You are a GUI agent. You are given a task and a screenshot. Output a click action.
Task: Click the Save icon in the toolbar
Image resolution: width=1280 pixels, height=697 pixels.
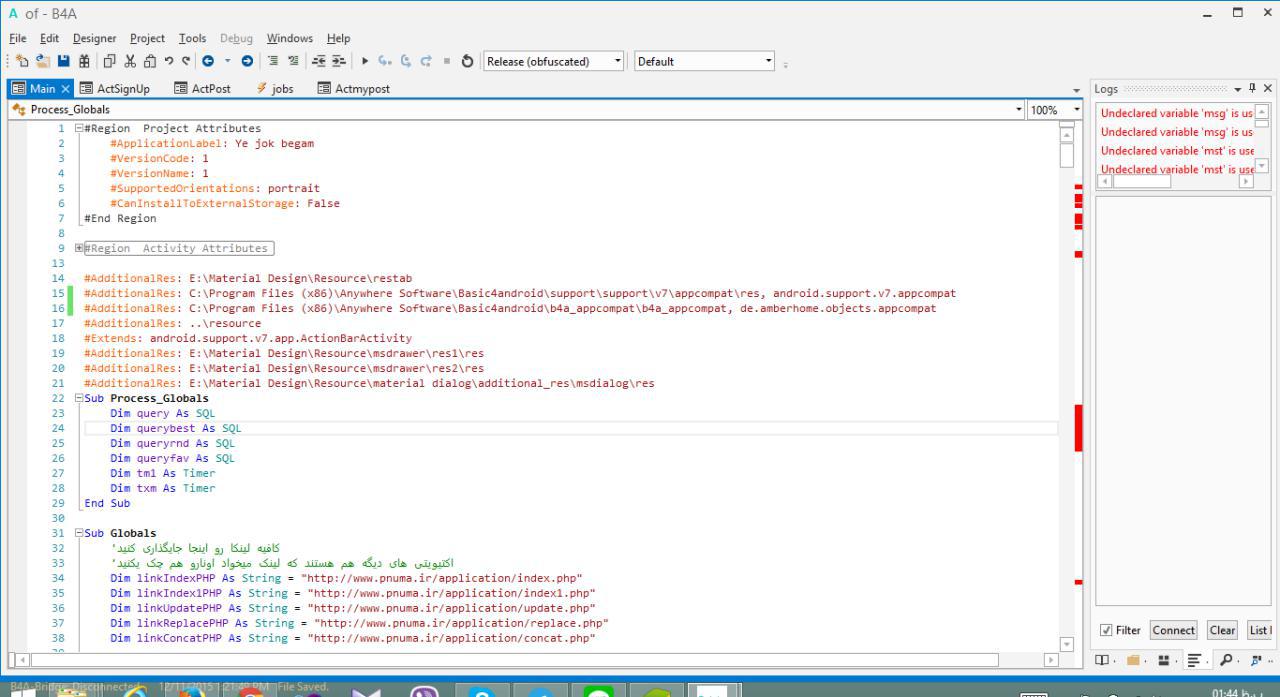coord(64,61)
